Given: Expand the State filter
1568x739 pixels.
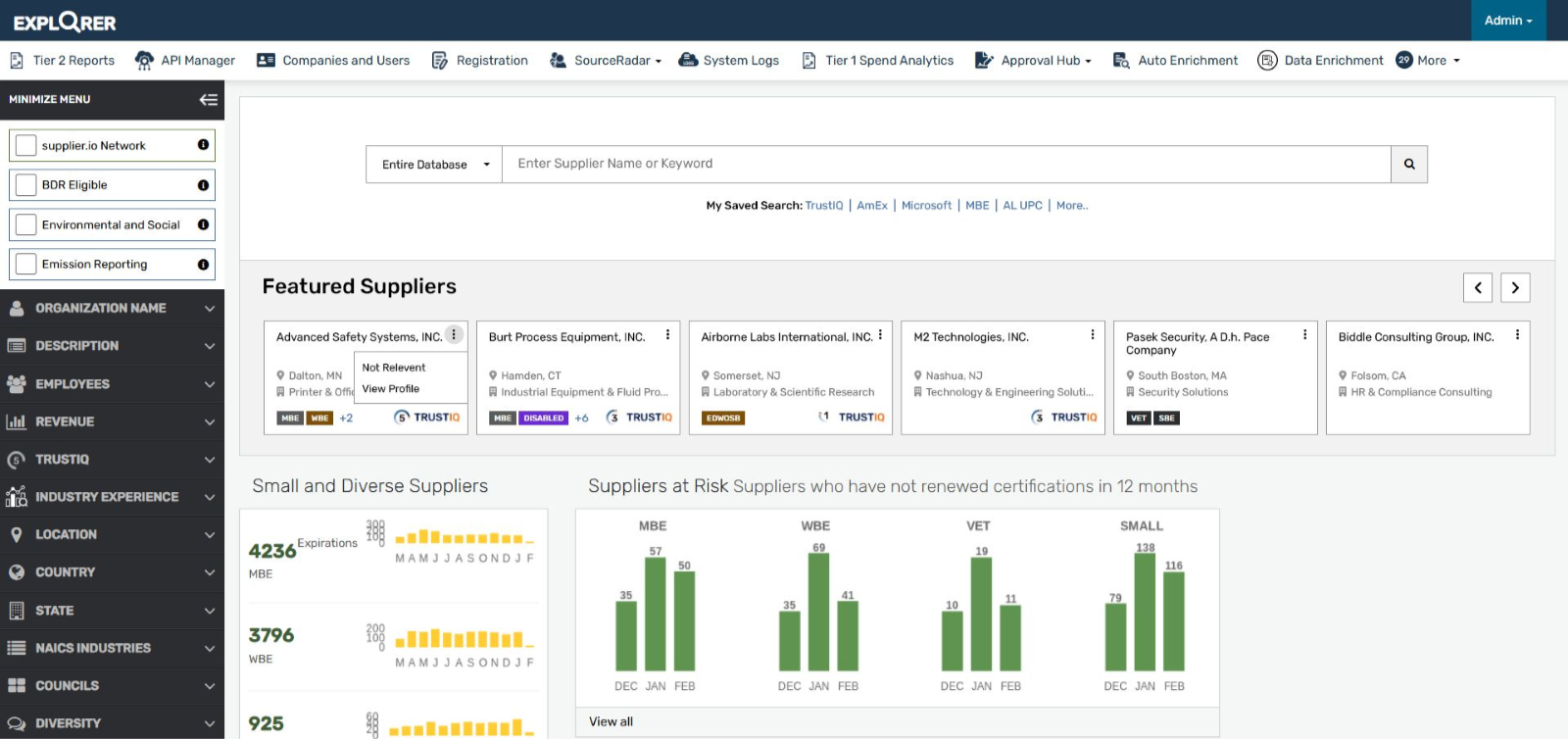Looking at the screenshot, I should pos(112,611).
